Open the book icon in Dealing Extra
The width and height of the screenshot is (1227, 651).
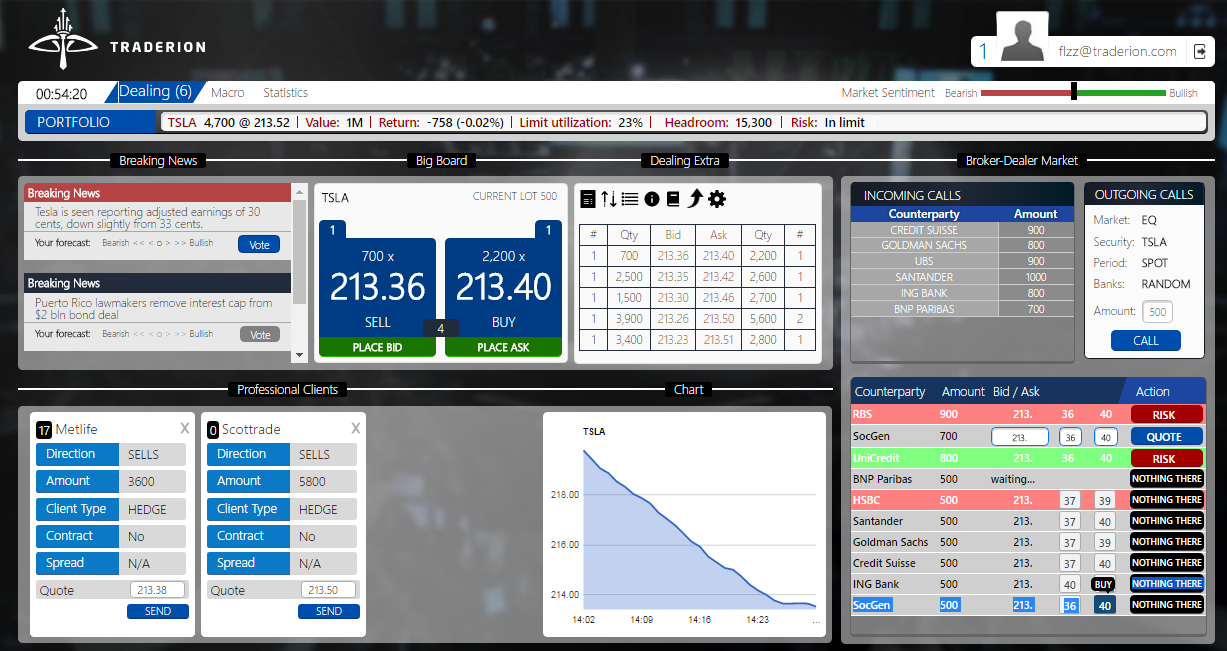pyautogui.click(x=673, y=199)
